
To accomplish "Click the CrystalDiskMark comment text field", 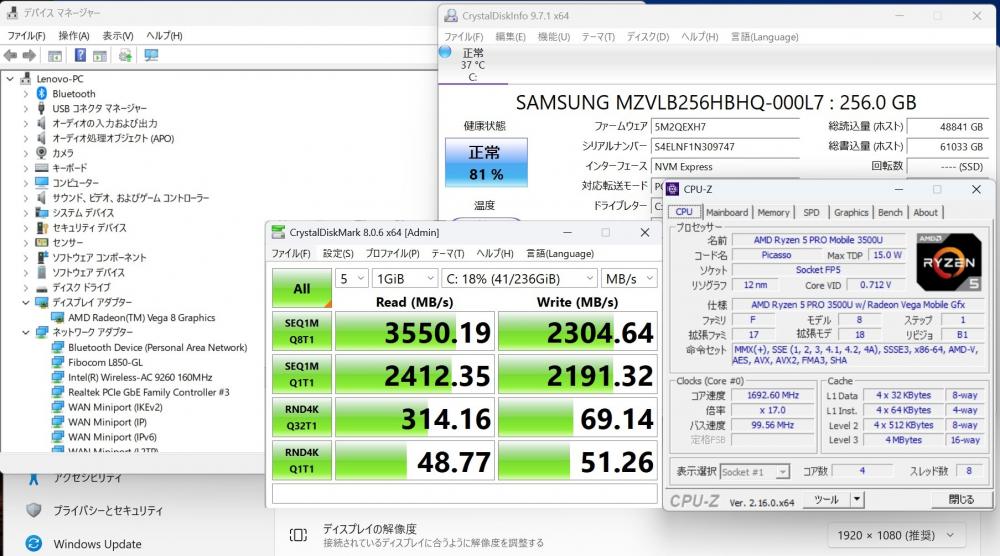I will [465, 494].
